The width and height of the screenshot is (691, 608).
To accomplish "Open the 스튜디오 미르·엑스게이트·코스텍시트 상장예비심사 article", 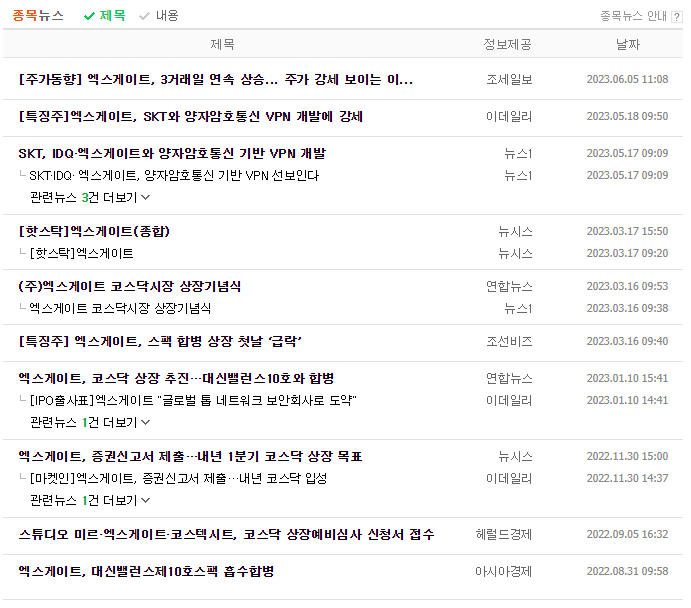I will [226, 534].
